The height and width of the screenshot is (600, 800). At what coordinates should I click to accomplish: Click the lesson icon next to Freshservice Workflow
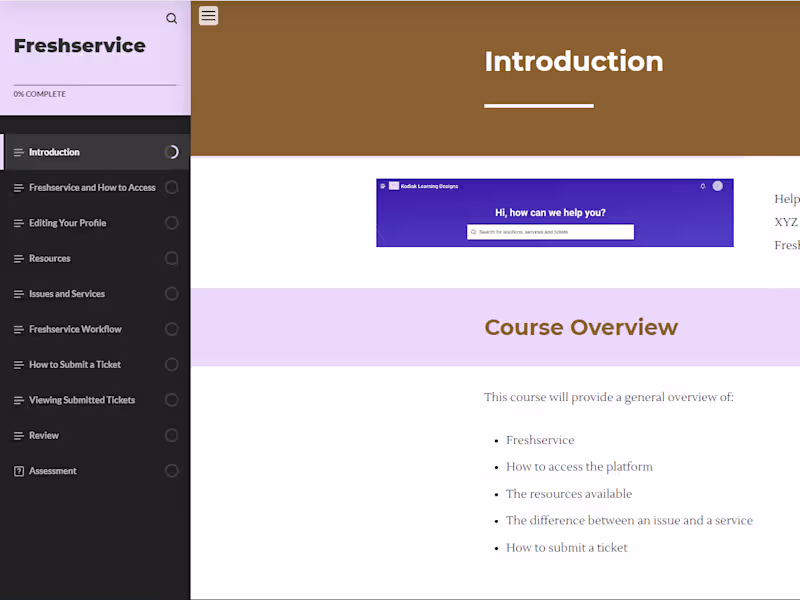click(19, 330)
